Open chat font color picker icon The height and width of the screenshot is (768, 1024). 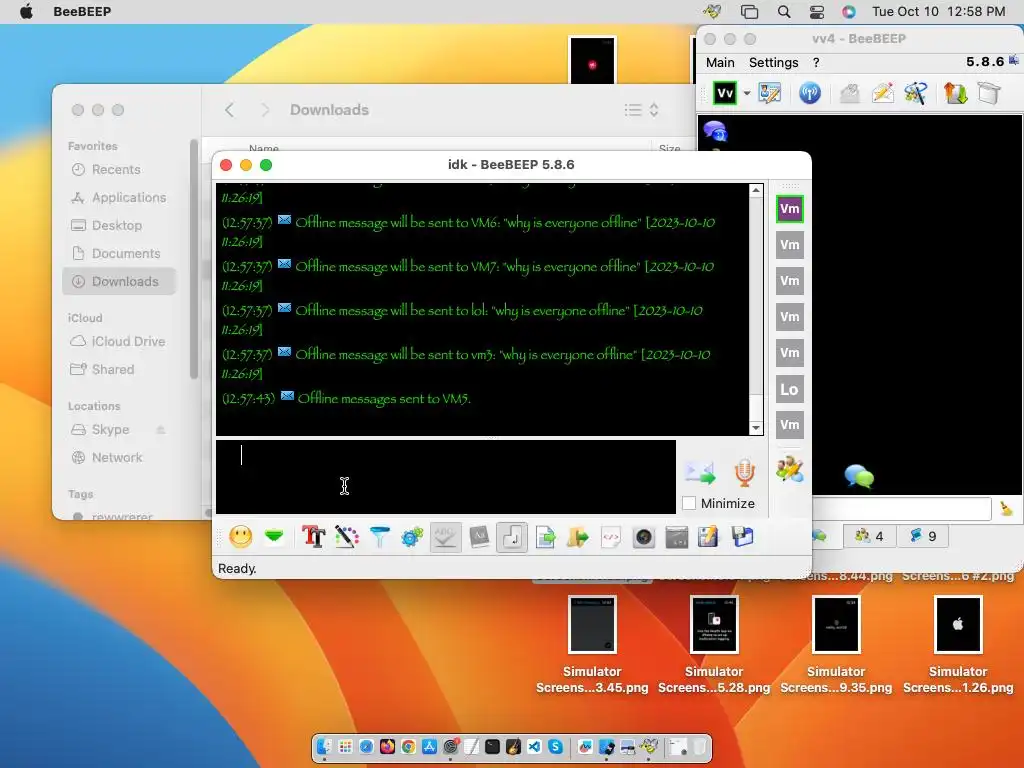(x=347, y=537)
